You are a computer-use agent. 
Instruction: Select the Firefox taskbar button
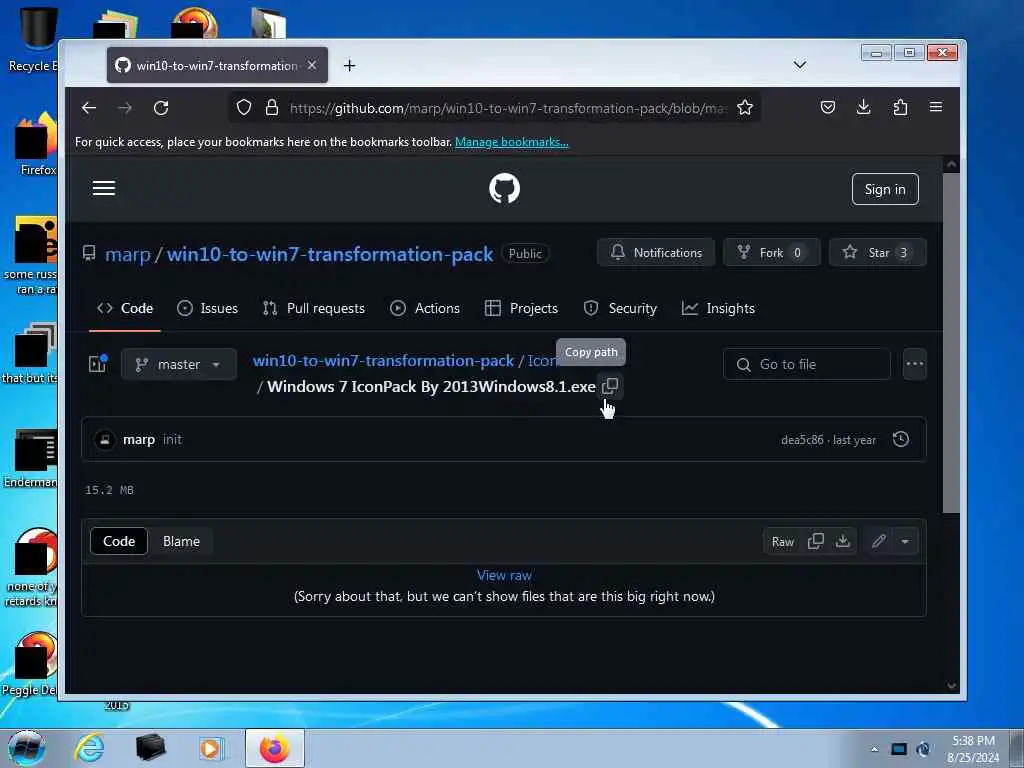(274, 748)
